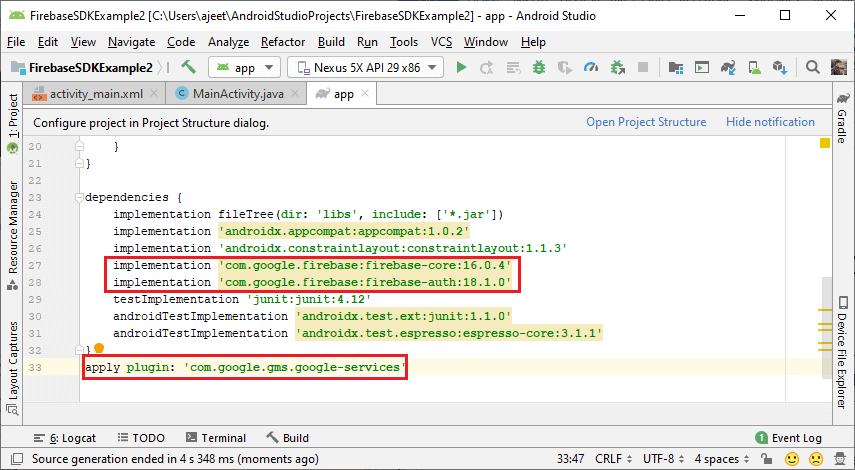Open the Nexus 5X API 29 device dropdown
855x470 pixels.
coord(365,68)
